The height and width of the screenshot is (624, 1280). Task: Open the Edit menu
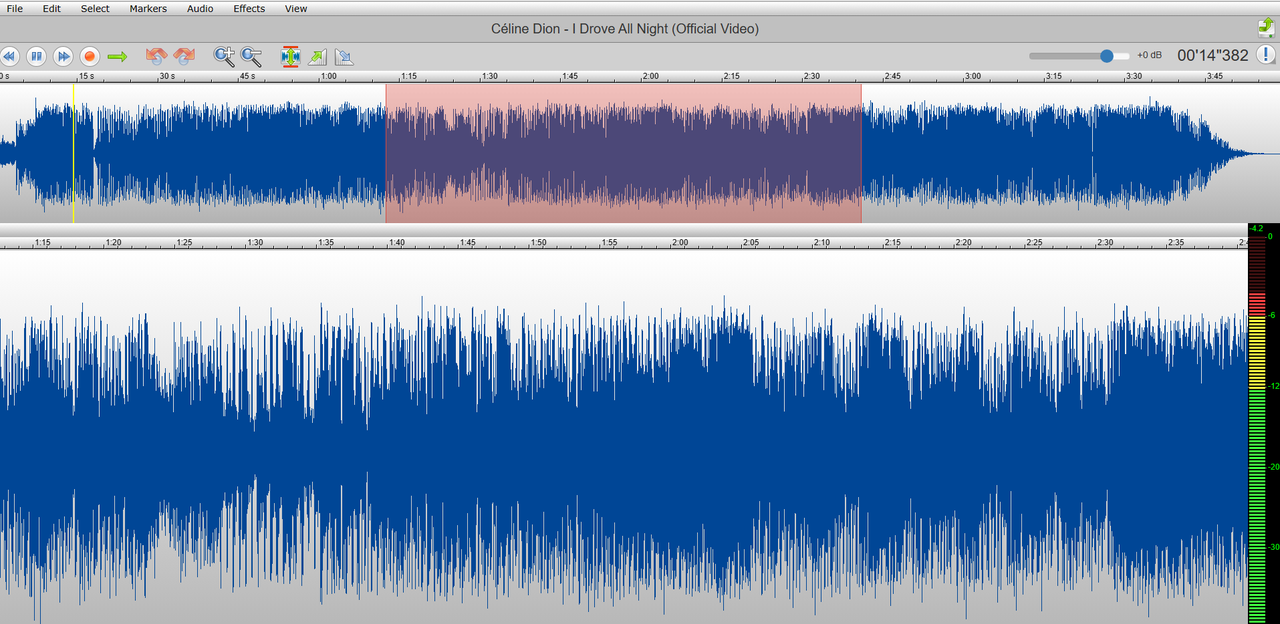point(52,8)
